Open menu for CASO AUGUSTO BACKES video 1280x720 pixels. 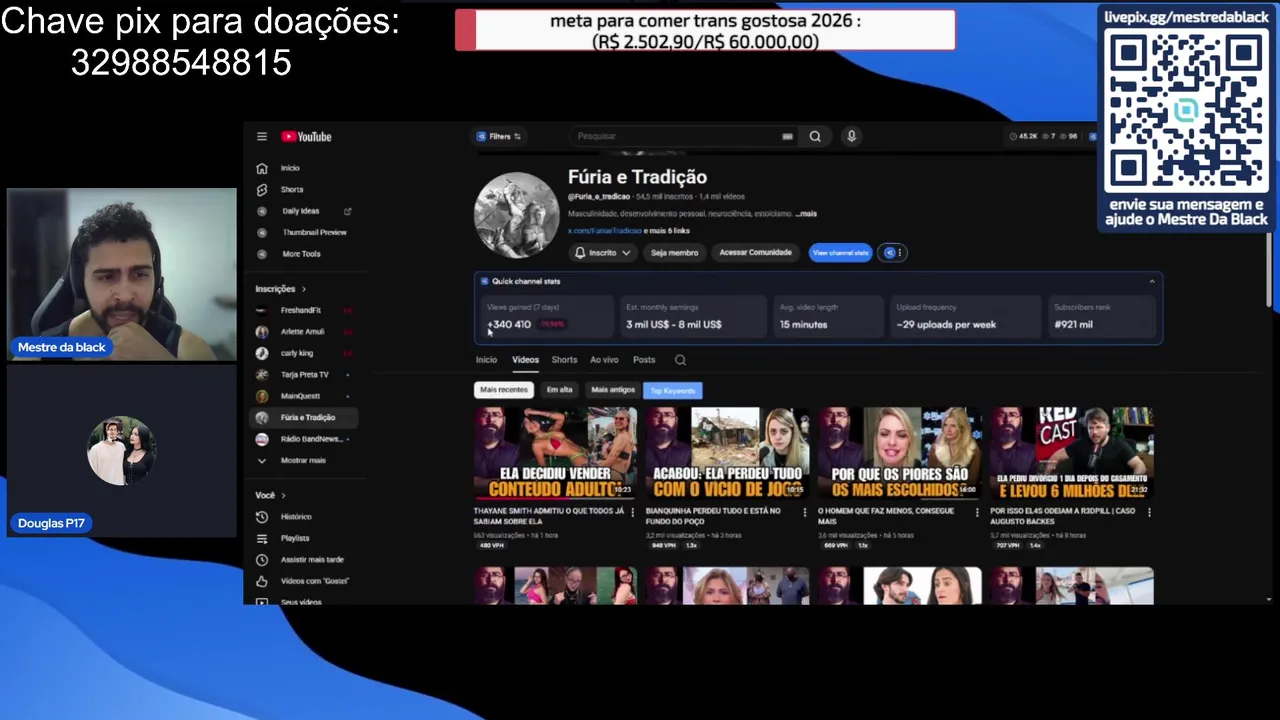pyautogui.click(x=1148, y=512)
